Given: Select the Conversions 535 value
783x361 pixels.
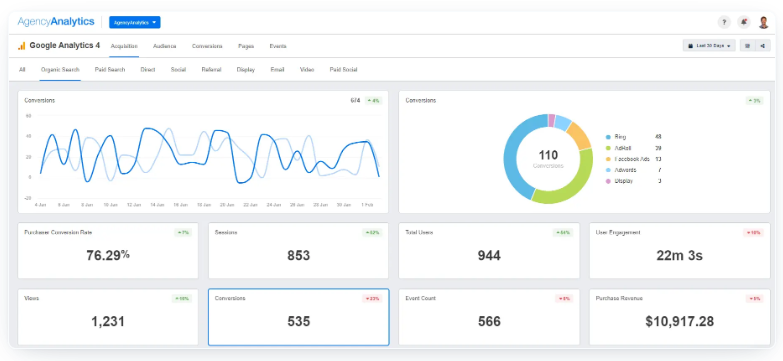Looking at the screenshot, I should tap(298, 322).
